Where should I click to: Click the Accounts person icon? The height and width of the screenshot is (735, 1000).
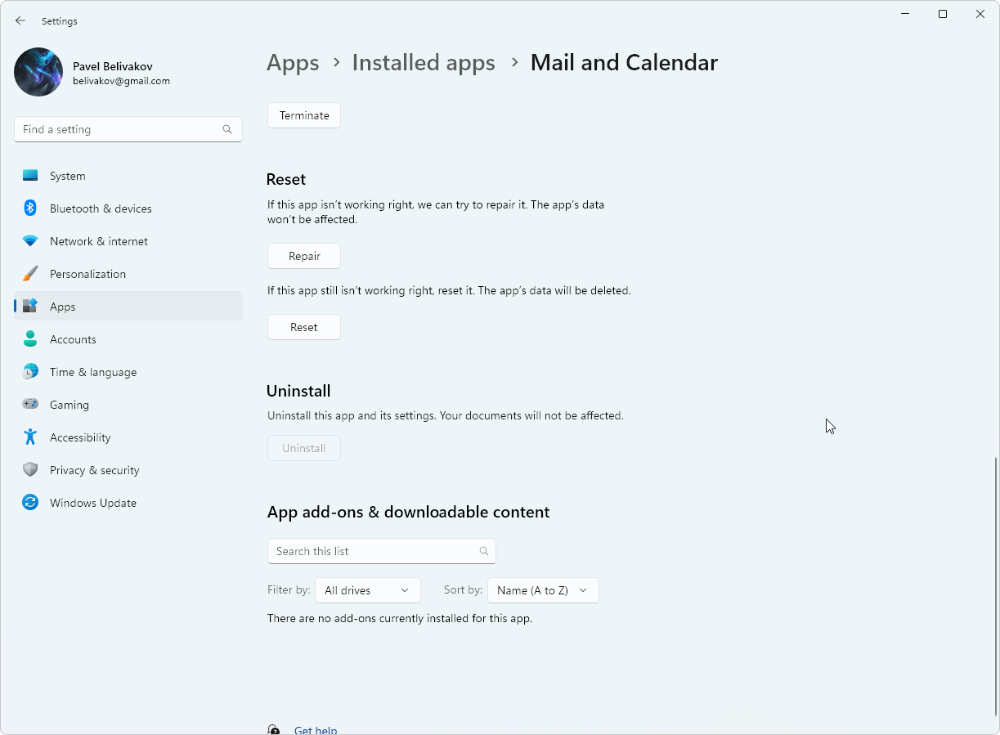(30, 338)
